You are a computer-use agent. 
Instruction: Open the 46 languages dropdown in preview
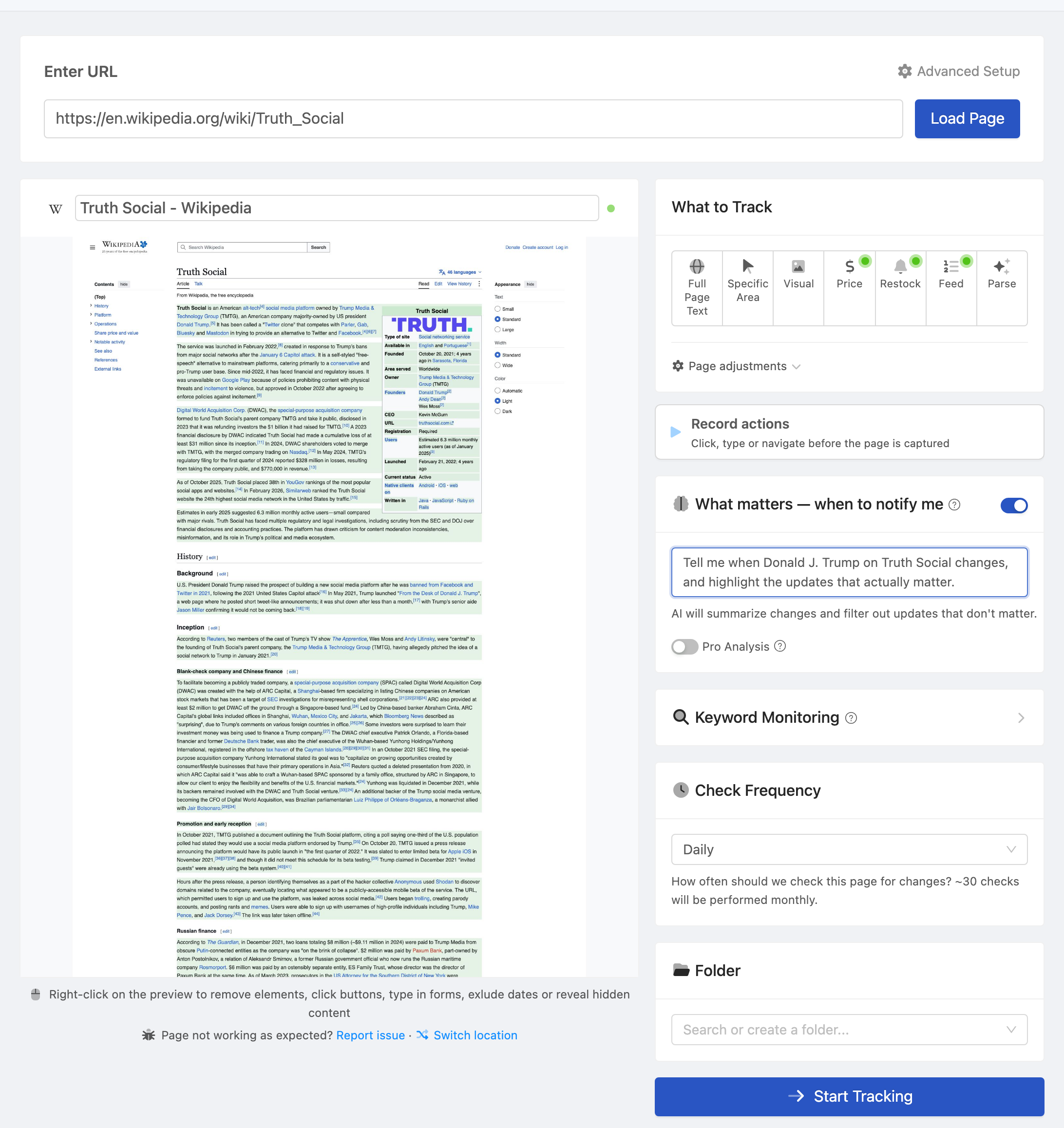click(460, 272)
